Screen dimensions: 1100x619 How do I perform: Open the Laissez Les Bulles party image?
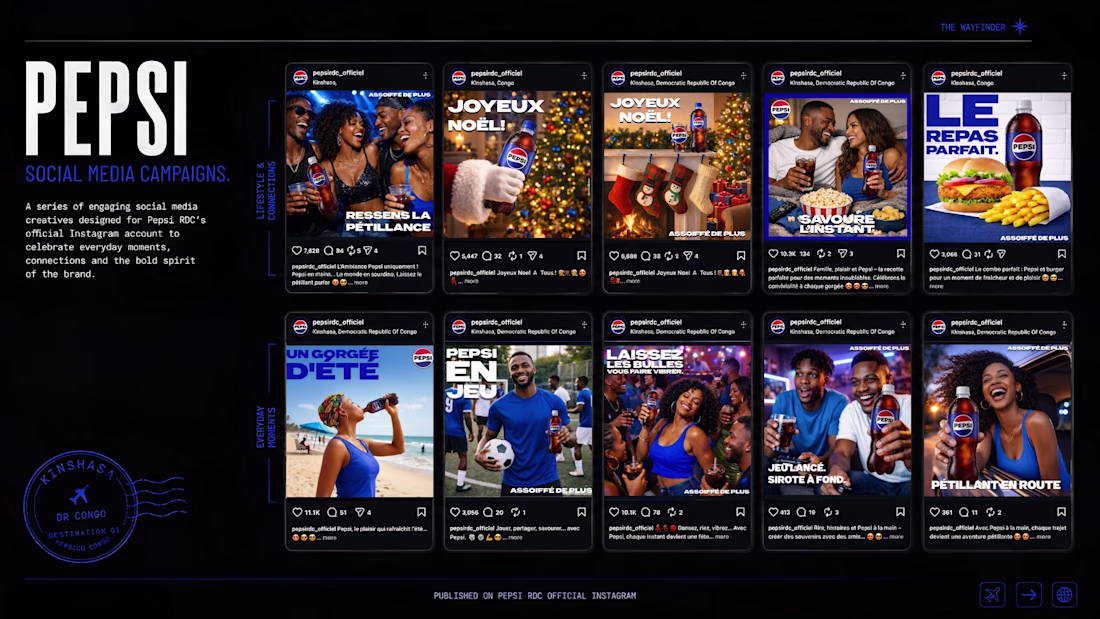click(x=677, y=421)
